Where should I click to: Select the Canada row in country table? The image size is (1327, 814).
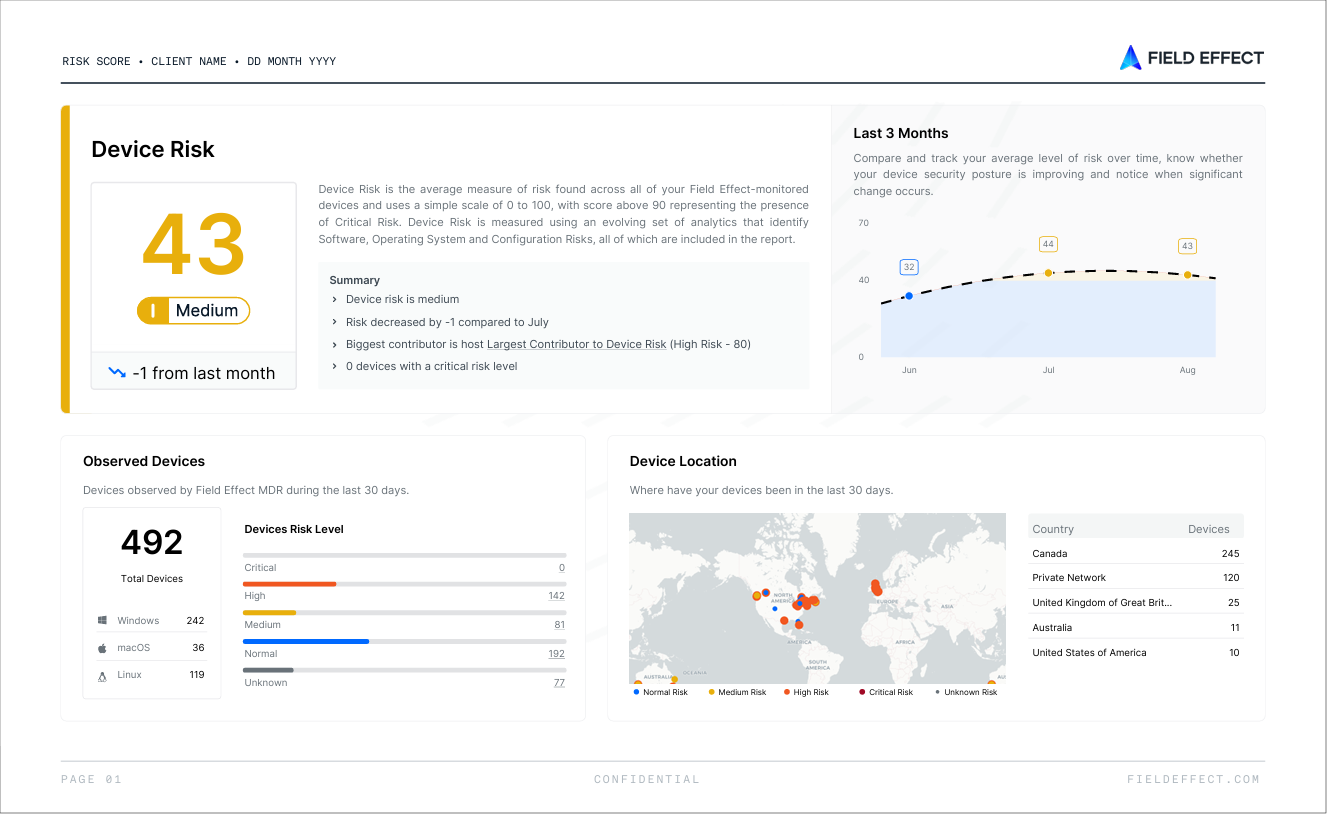(1136, 553)
